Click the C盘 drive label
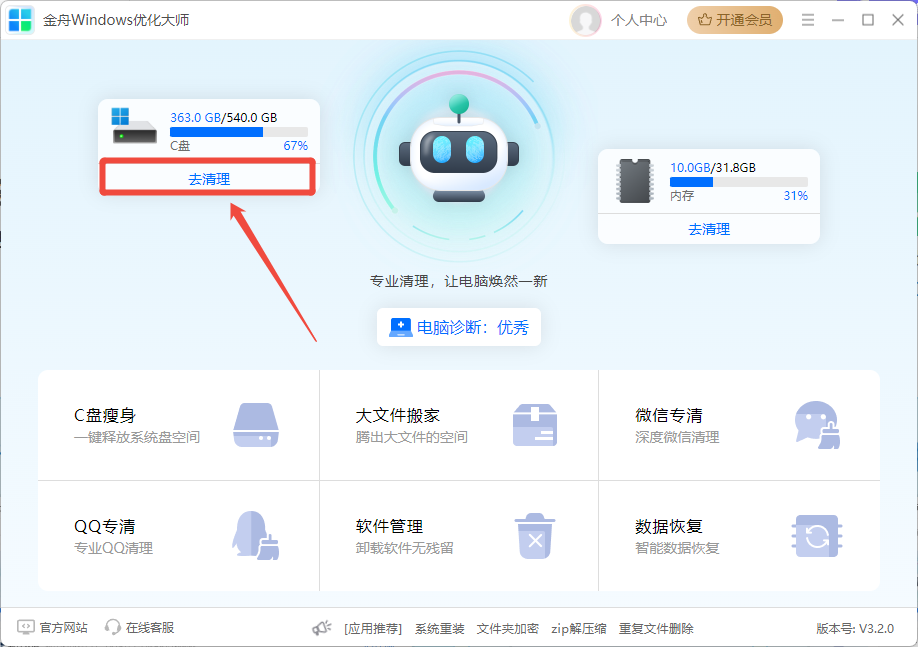This screenshot has width=918, height=647. click(x=180, y=146)
